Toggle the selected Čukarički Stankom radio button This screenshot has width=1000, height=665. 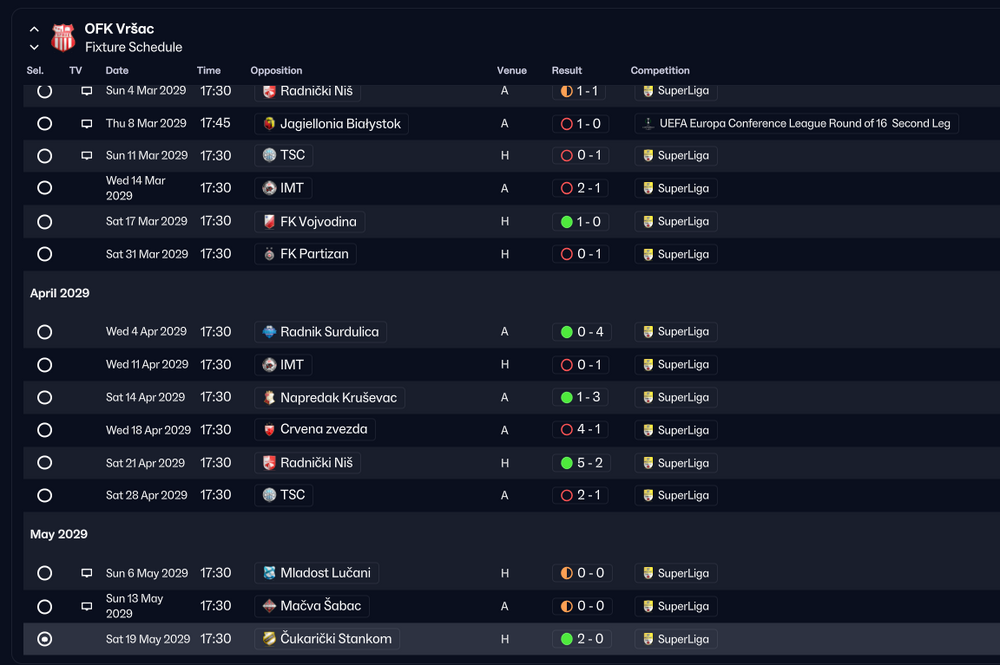[45, 639]
